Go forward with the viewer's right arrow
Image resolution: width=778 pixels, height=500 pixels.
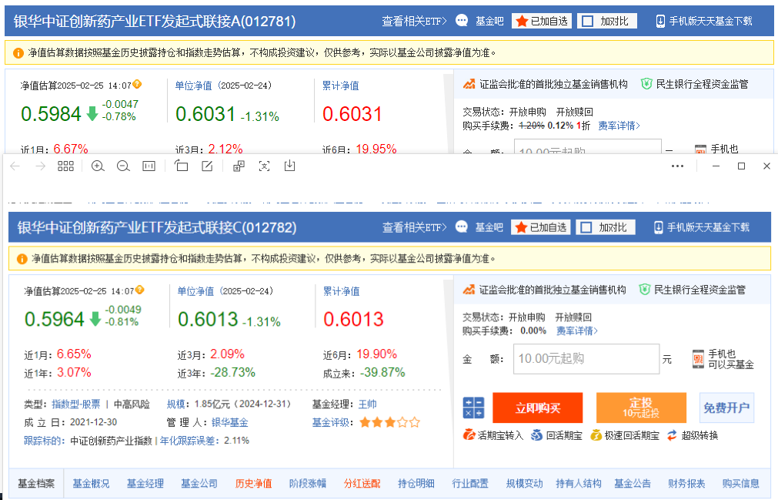(40, 166)
